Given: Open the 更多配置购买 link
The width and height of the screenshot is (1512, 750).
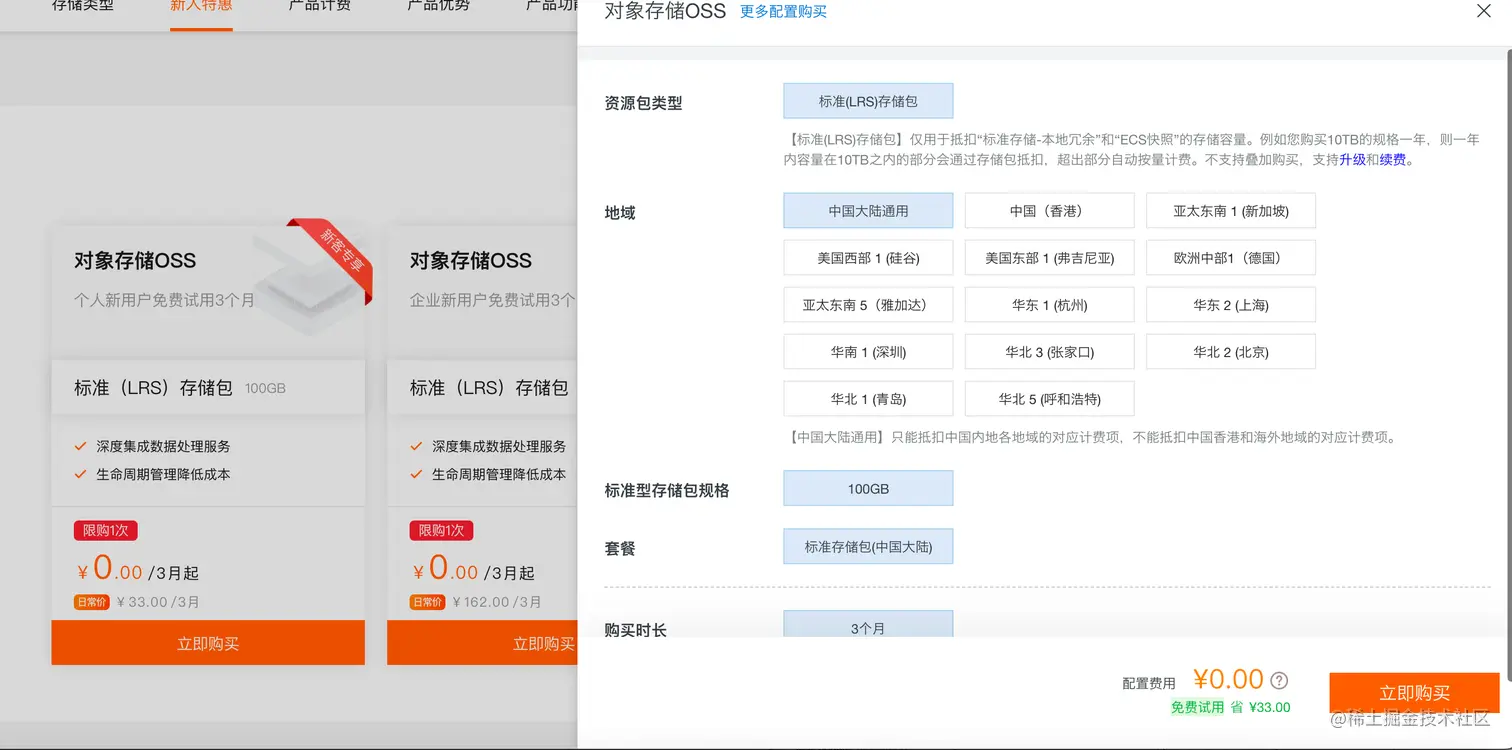Looking at the screenshot, I should [x=783, y=12].
